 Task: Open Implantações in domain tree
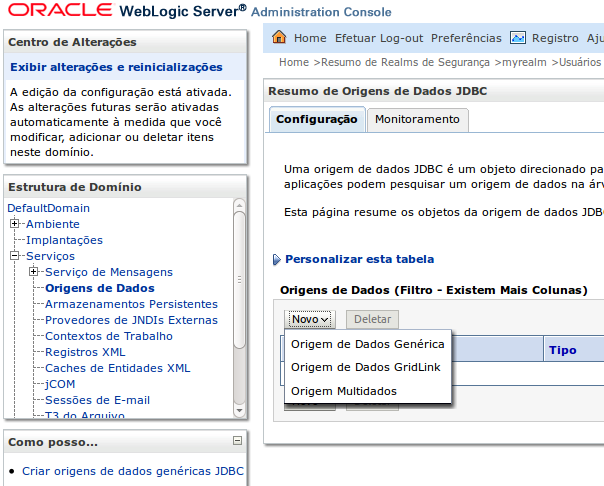pyautogui.click(x=64, y=240)
